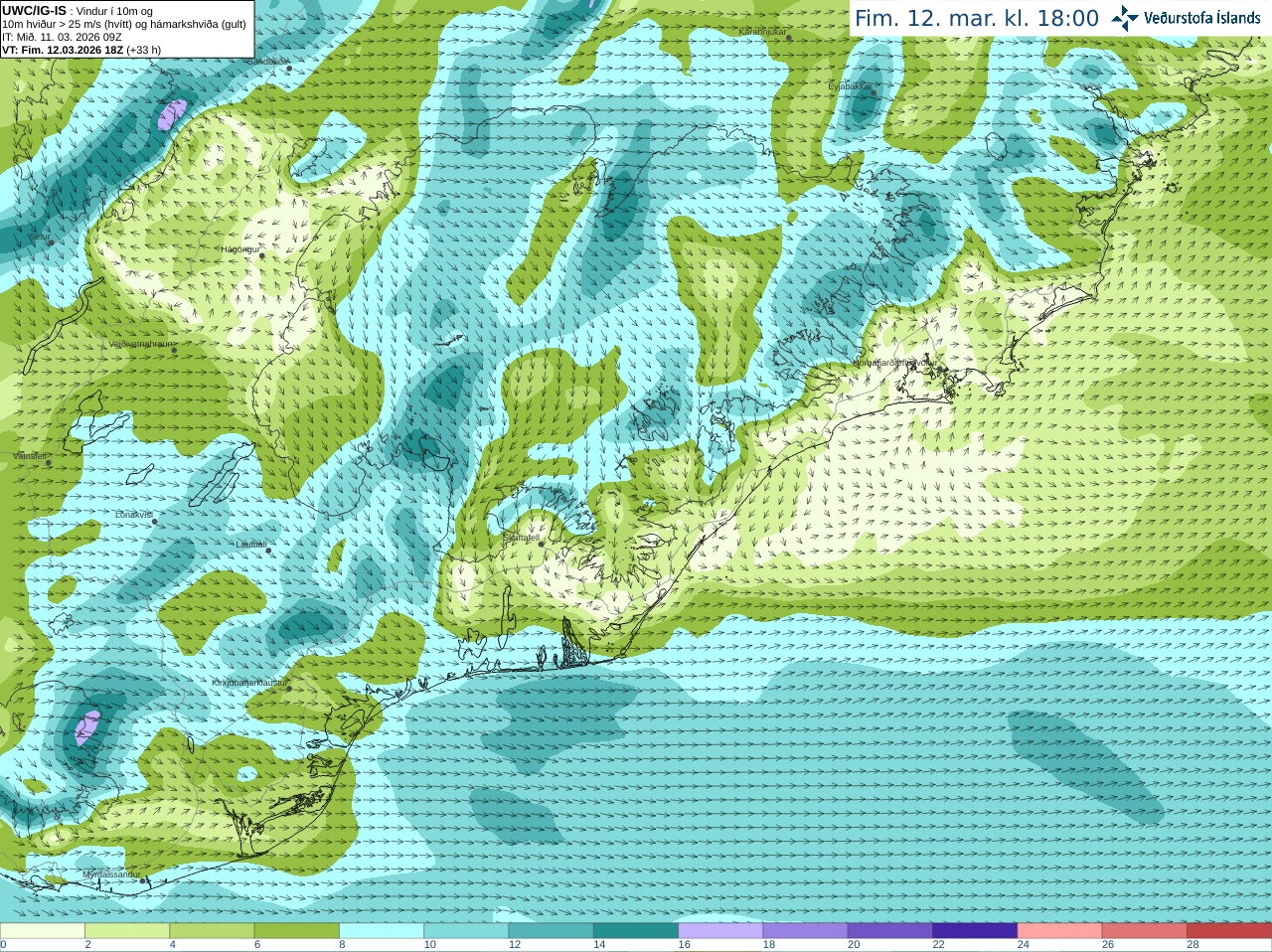Click the Kirkjubæjarklaustur station label
The height and width of the screenshot is (952, 1272).
[x=249, y=684]
